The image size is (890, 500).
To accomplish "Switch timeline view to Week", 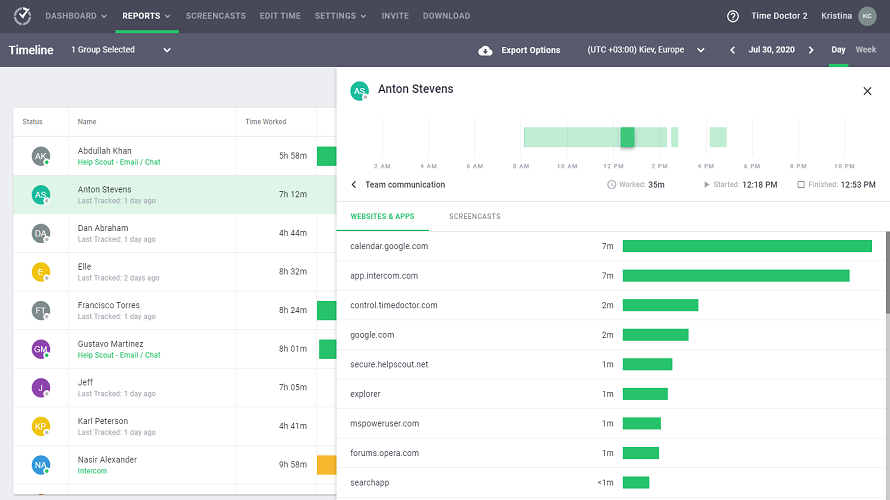I will pyautogui.click(x=865, y=50).
